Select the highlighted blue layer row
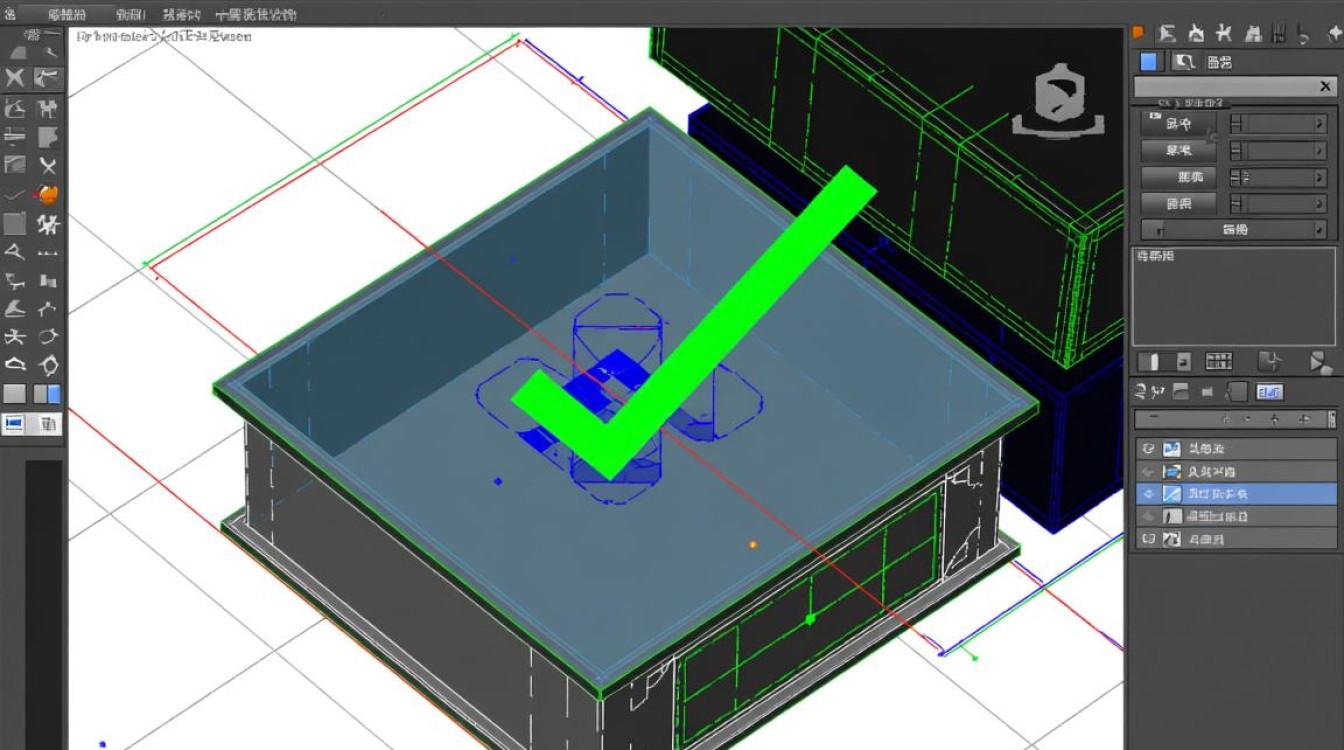Screen dimensions: 1344x750 click(1236, 494)
